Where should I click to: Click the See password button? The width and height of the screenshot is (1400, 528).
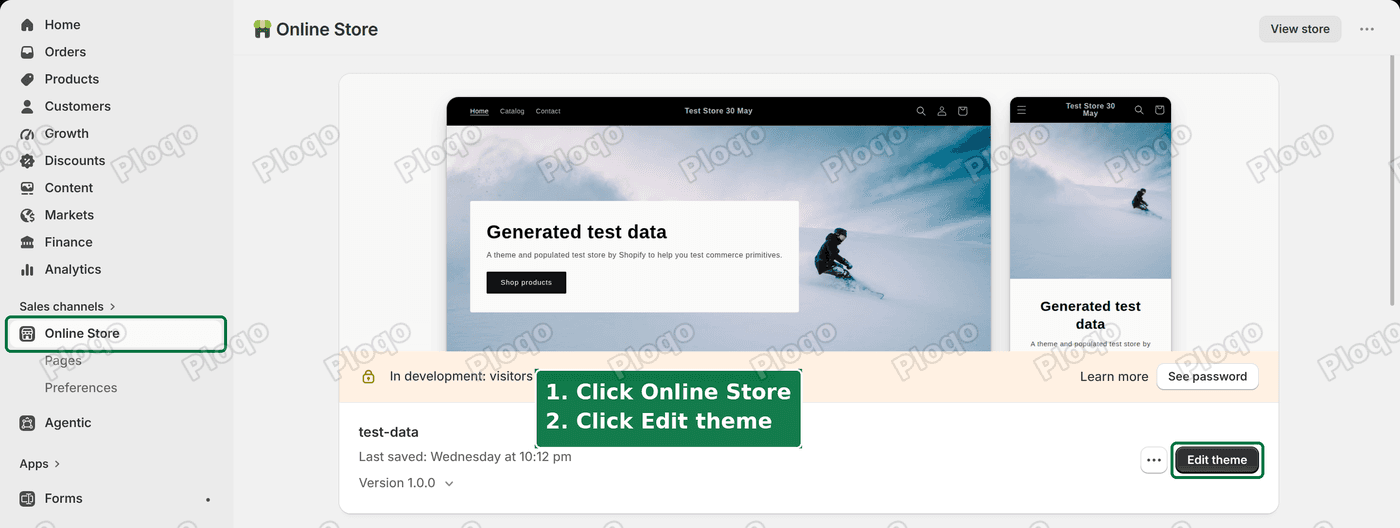[x=1207, y=377]
